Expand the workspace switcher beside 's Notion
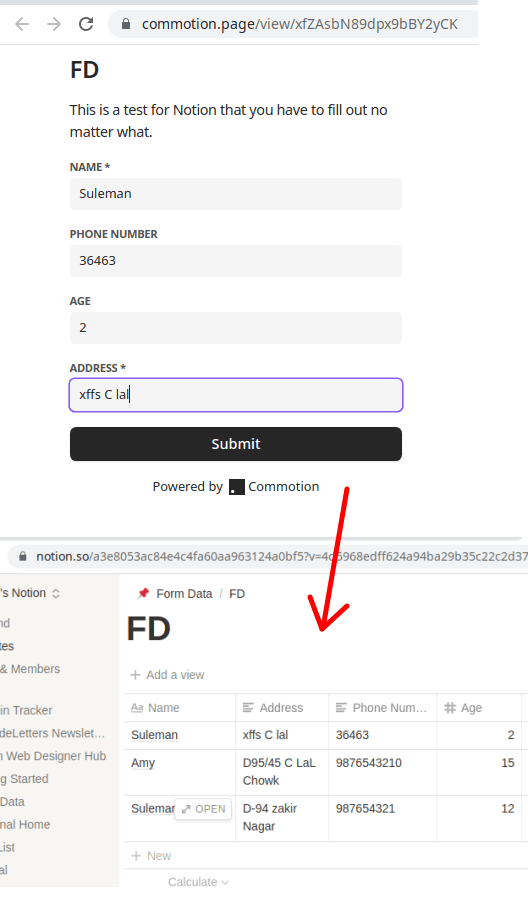528x897 pixels. pyautogui.click(x=55, y=593)
